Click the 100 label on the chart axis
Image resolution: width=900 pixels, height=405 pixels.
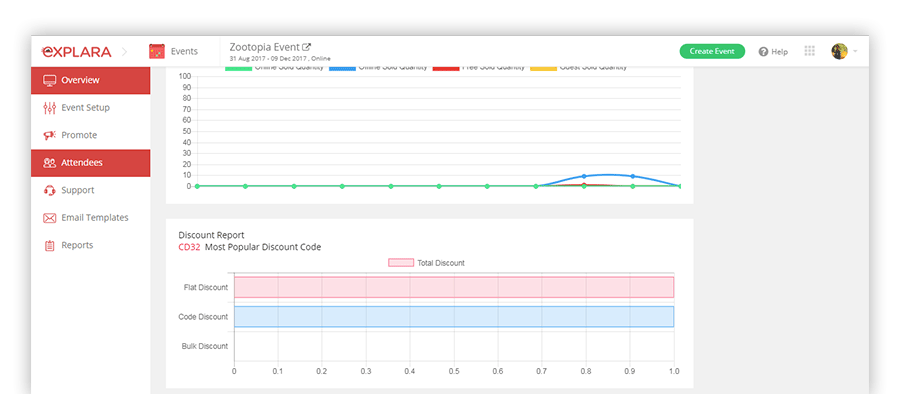click(185, 76)
